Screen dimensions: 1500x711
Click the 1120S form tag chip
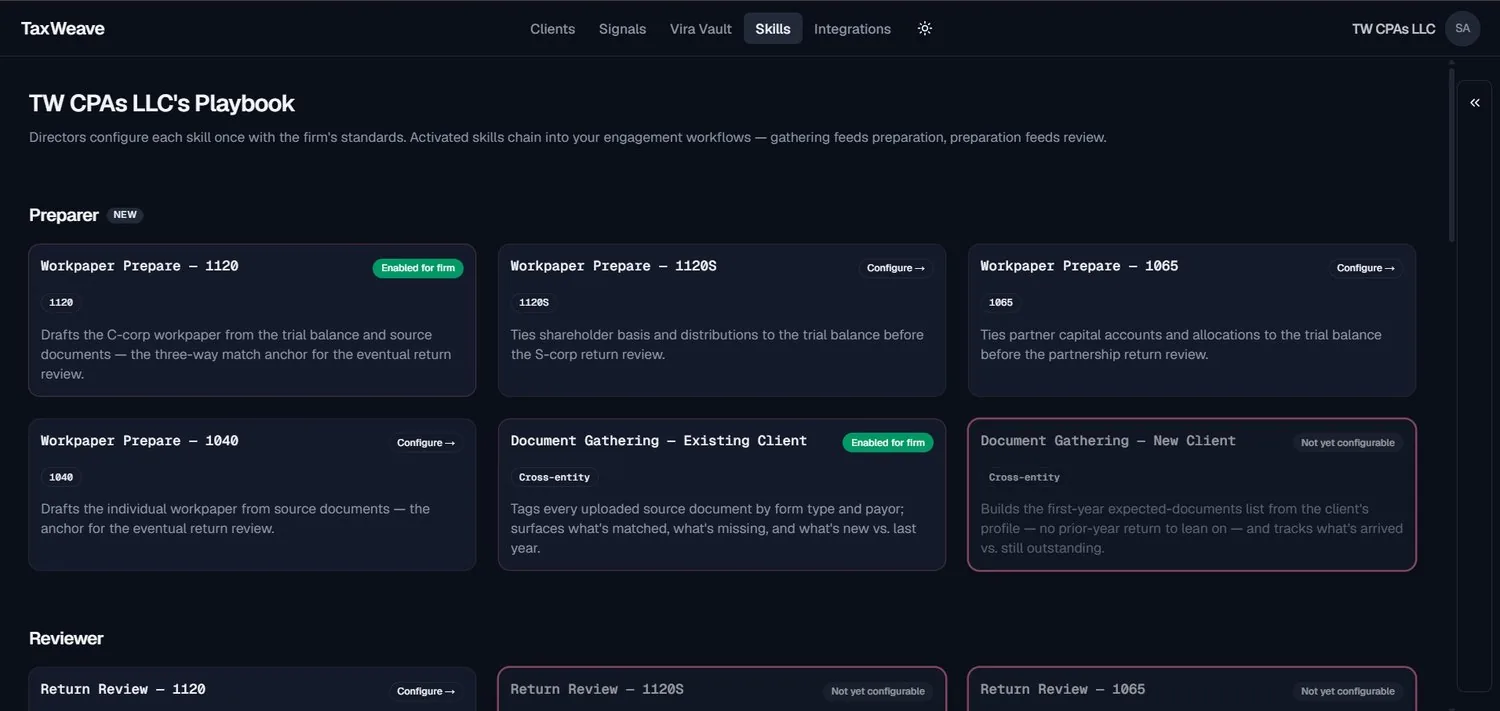tap(534, 302)
